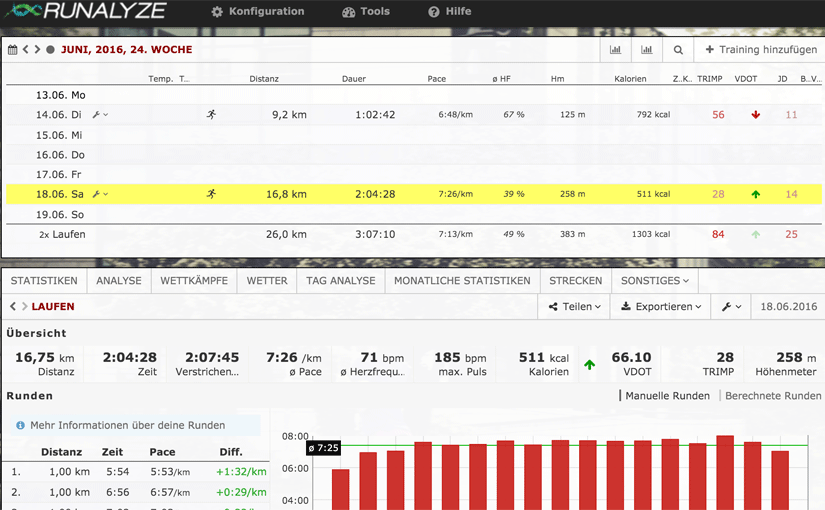Open wrench menu for 18.06. Sa row

tap(100, 194)
